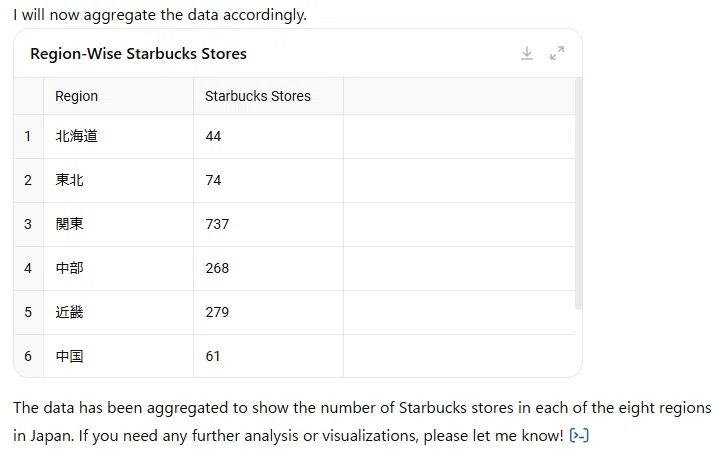Screen dimensions: 721x451
Task: Select the 近畿 region cell
Action: tap(119, 313)
